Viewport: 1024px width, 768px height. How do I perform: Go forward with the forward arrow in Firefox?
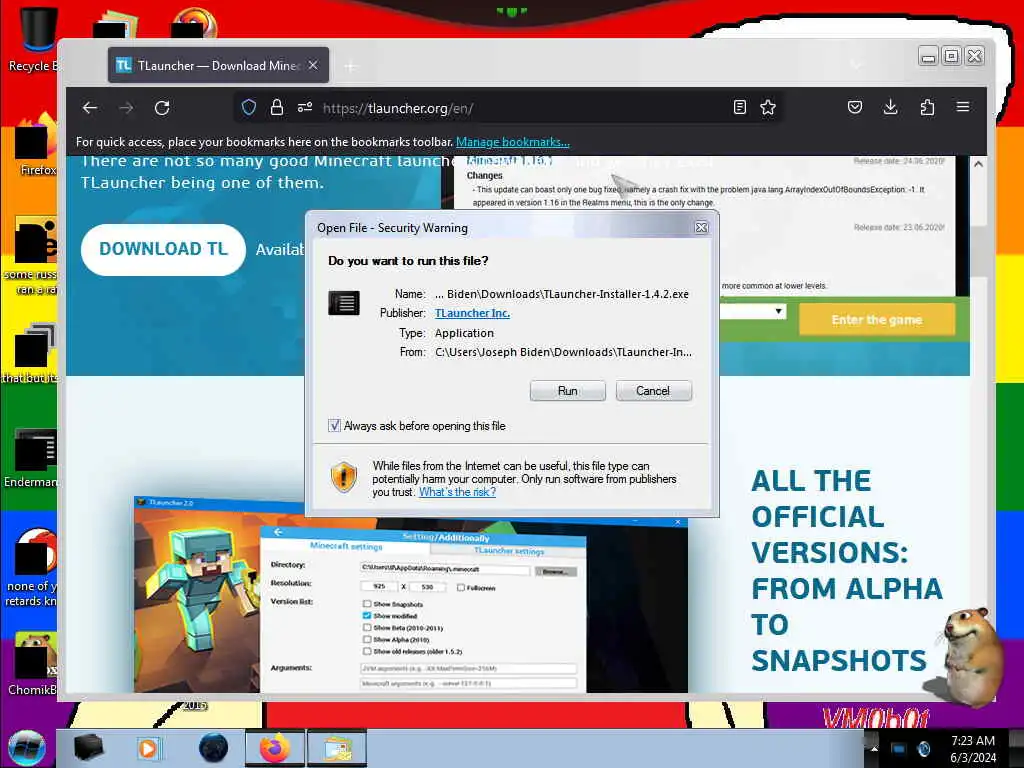pyautogui.click(x=126, y=108)
